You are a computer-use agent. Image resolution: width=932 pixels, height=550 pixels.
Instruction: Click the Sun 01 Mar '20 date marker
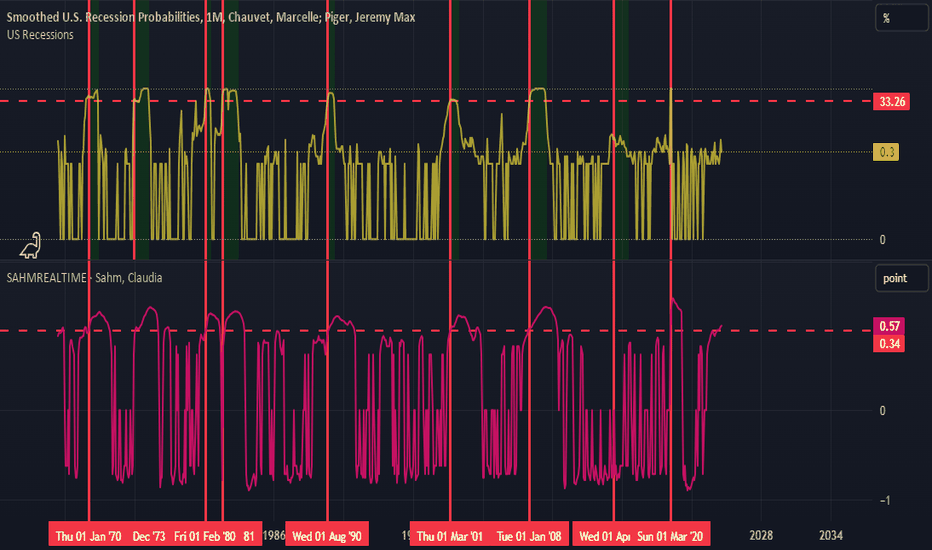pos(670,536)
